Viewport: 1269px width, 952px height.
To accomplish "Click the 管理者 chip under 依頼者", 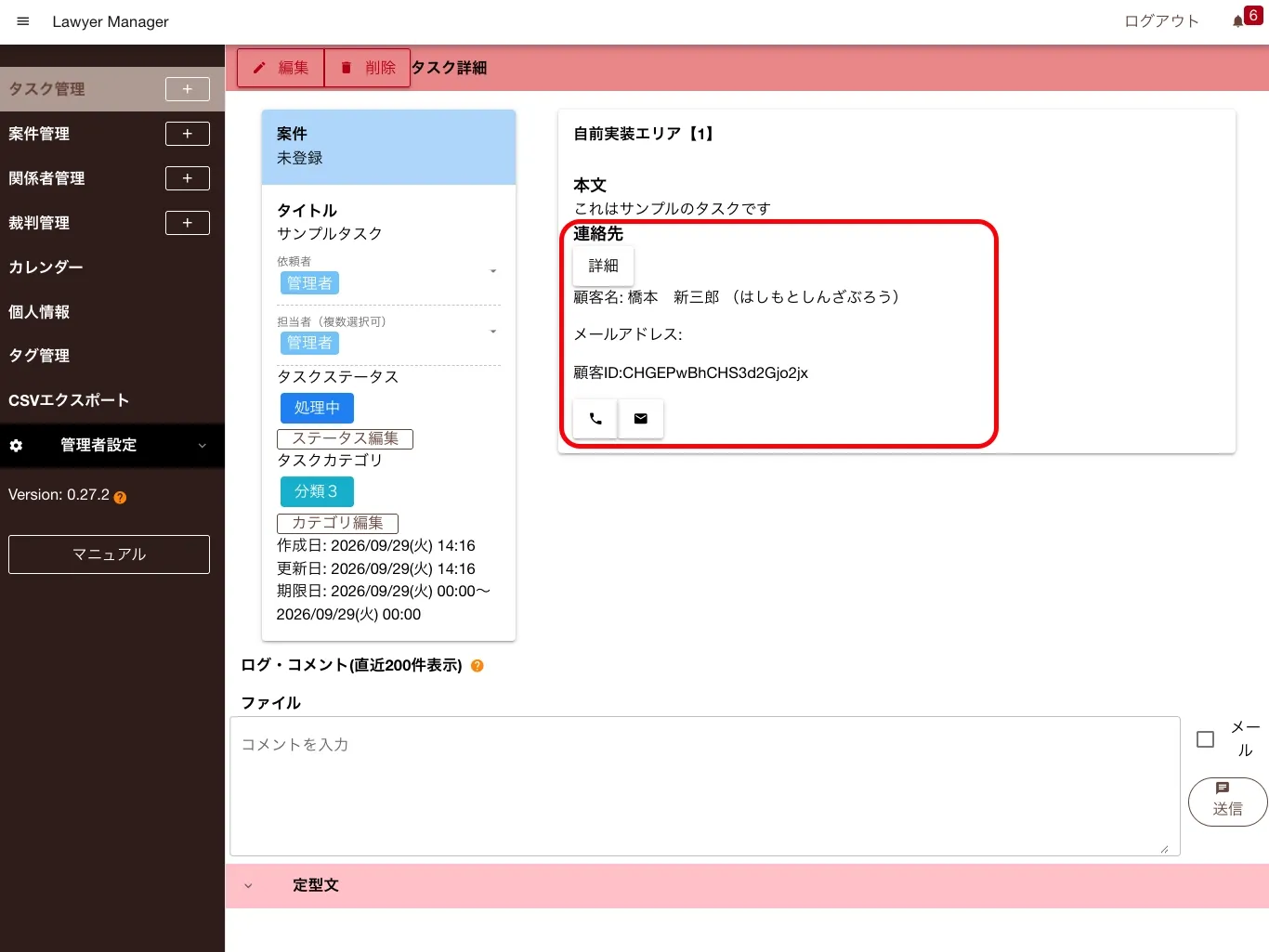I will pyautogui.click(x=309, y=283).
